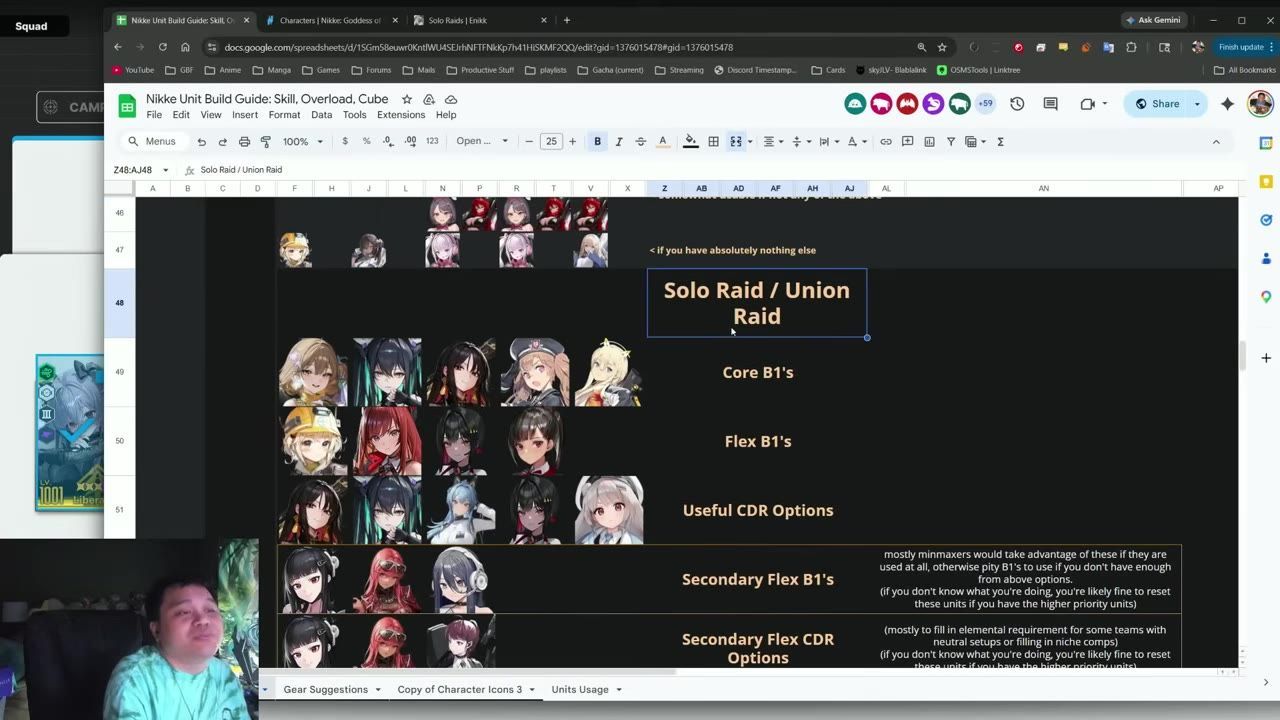Screen dimensions: 1280x720
Task: Format selection as percent
Action: coord(366,142)
